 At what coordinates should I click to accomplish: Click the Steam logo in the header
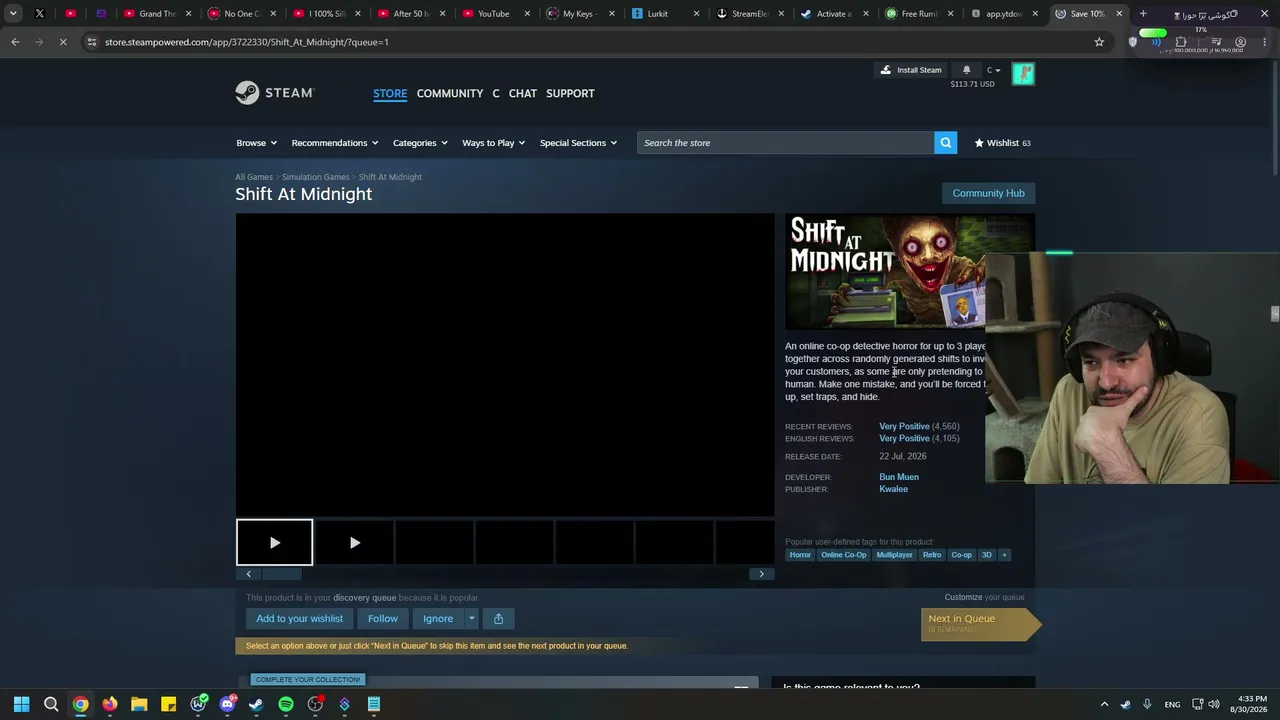click(275, 93)
